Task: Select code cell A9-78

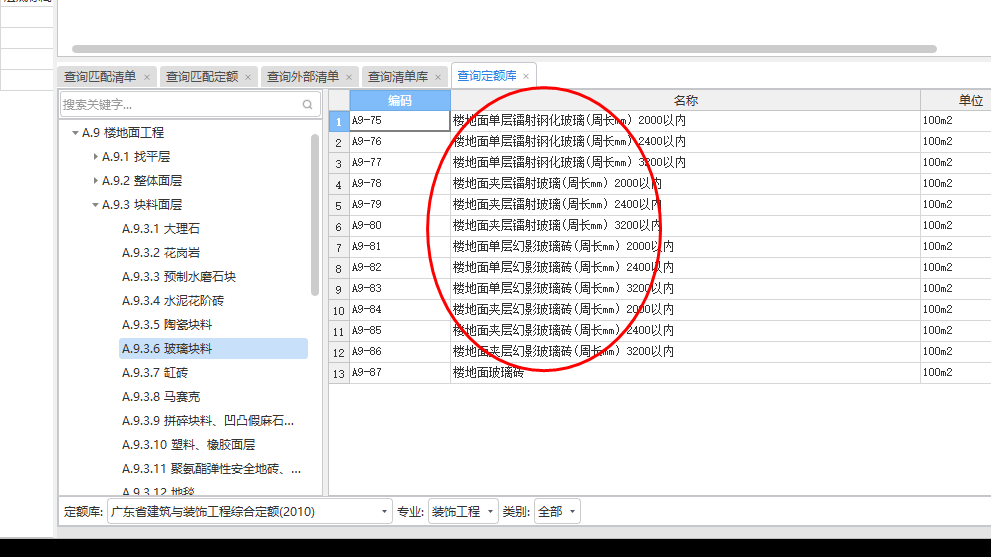Action: click(400, 183)
